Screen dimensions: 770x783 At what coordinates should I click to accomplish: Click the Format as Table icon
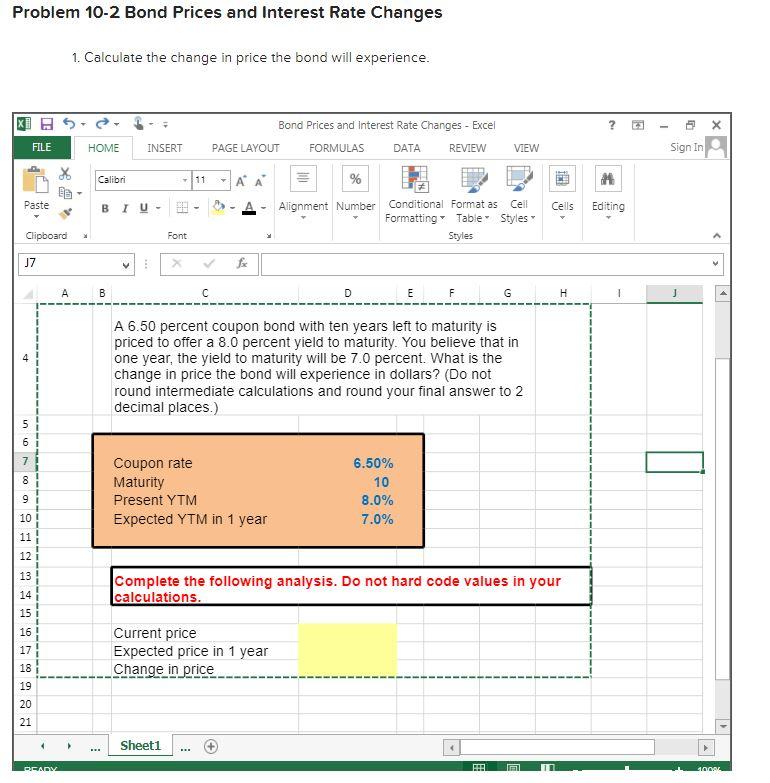(474, 179)
